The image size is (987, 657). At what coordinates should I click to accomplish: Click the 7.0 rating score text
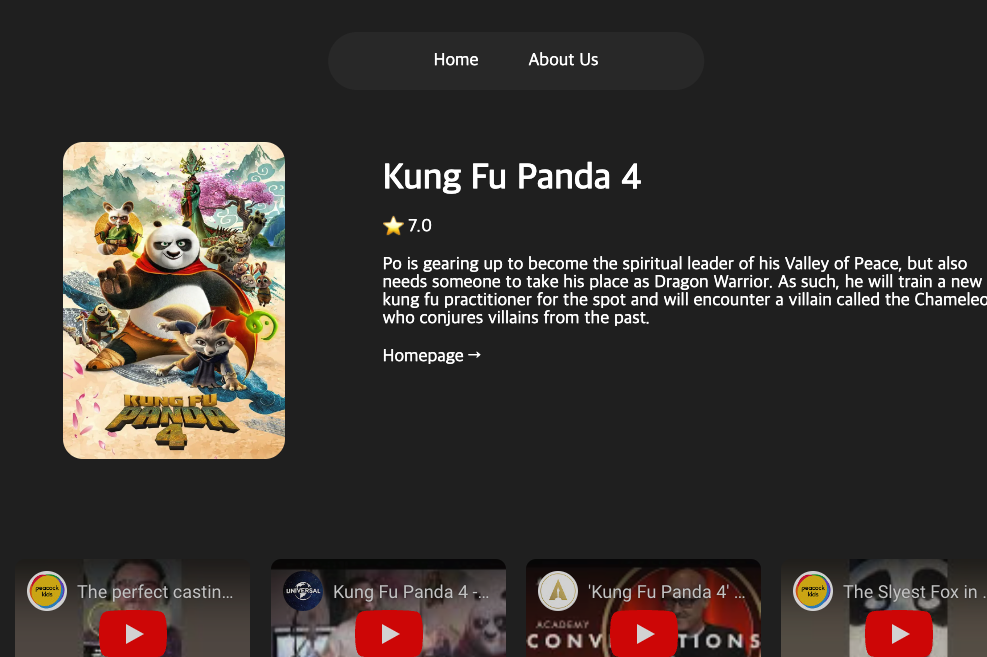coord(420,225)
